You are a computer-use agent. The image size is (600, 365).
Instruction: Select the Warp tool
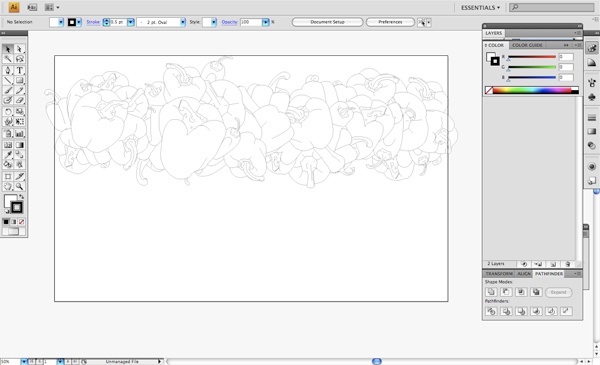(x=8, y=122)
